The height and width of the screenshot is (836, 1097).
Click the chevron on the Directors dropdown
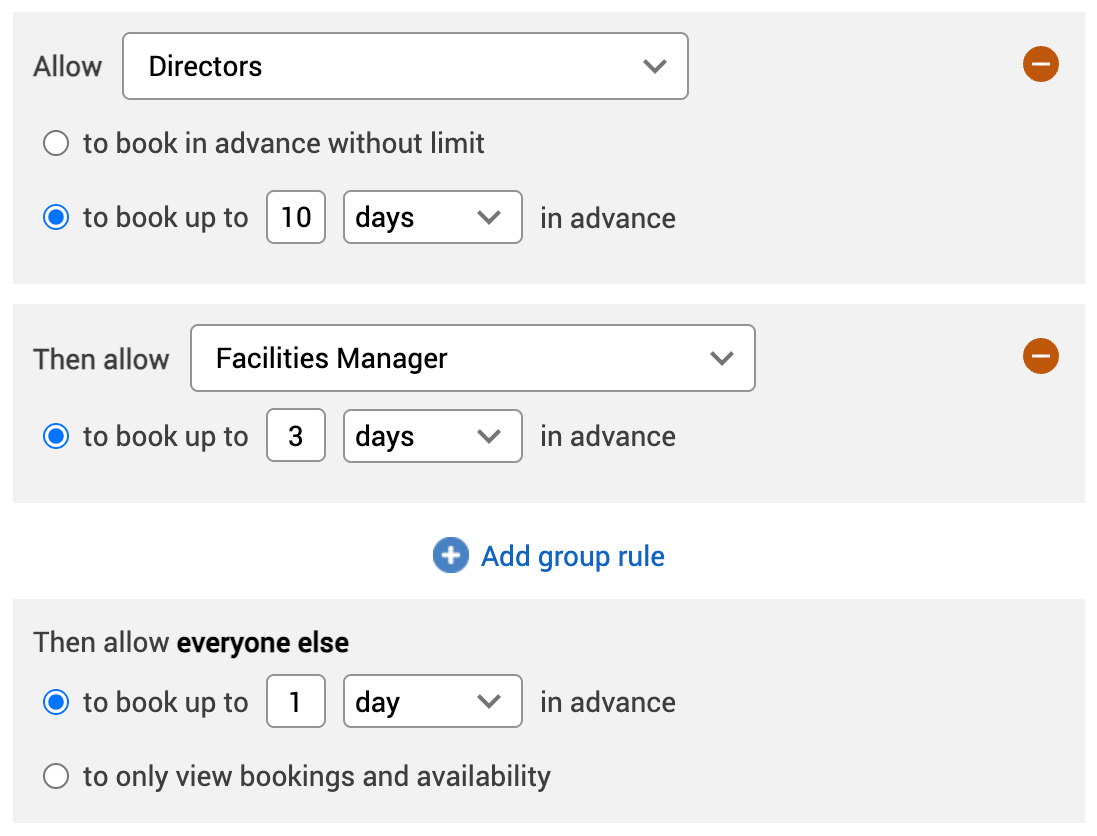tap(655, 66)
